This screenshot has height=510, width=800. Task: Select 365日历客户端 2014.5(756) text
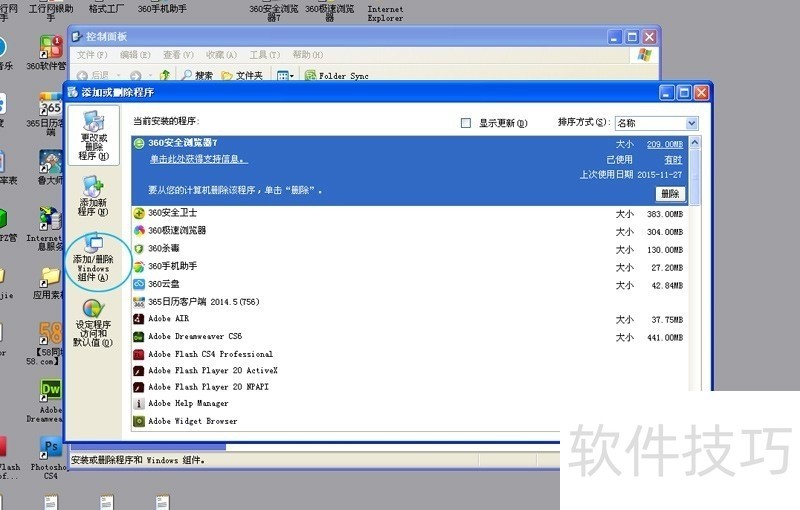[204, 302]
